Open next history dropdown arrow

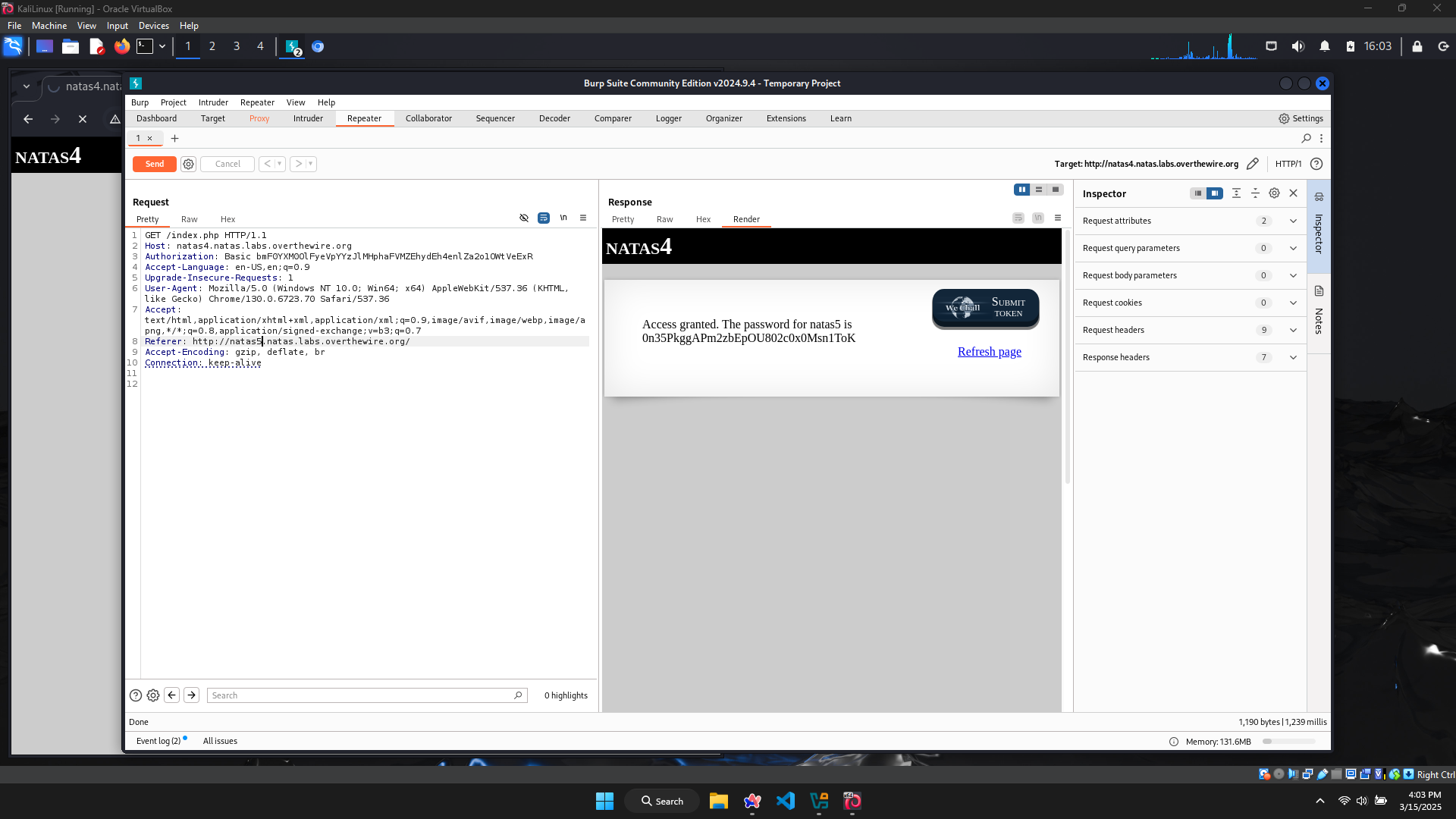pos(311,164)
